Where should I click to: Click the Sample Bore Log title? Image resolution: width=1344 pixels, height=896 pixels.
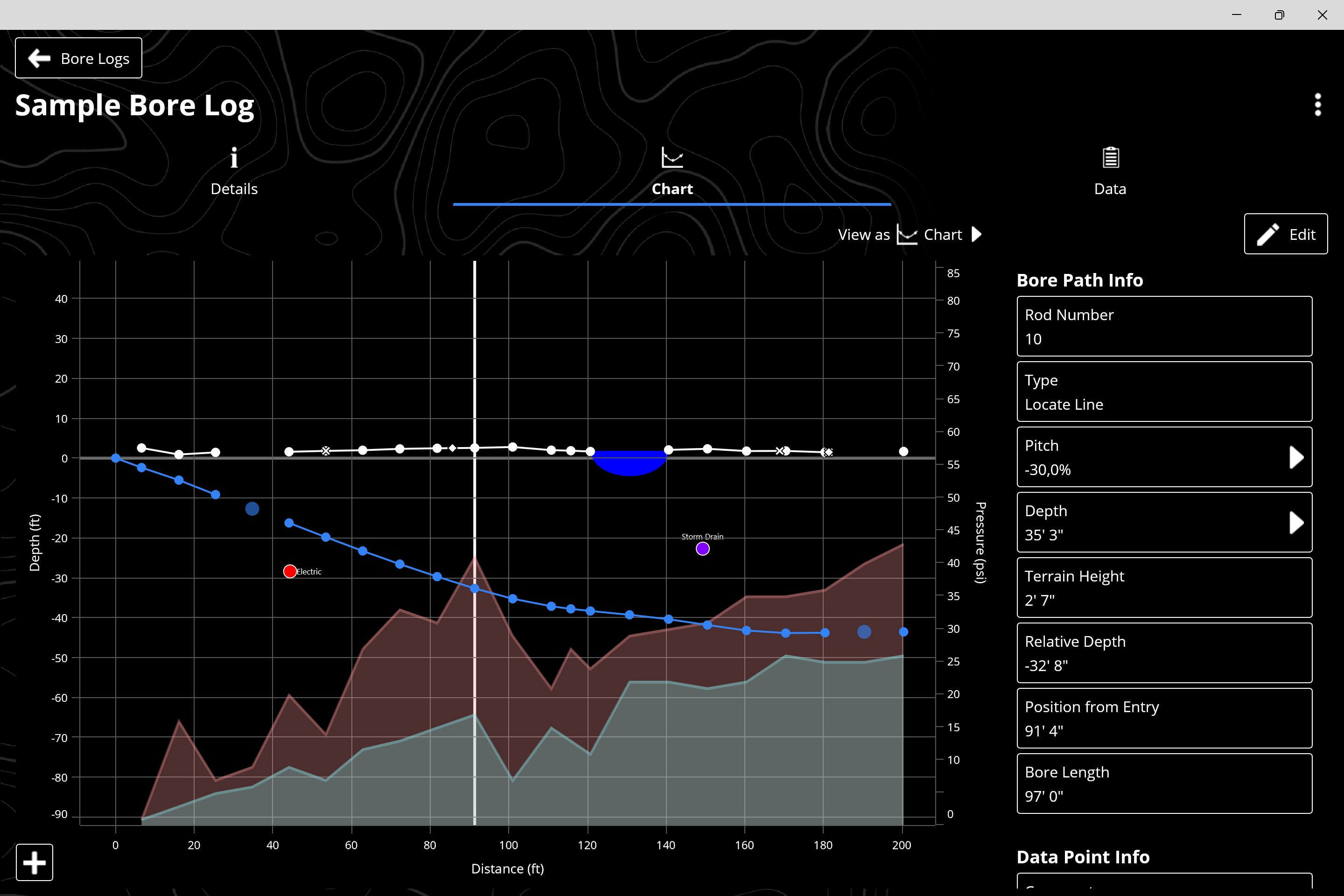click(134, 106)
